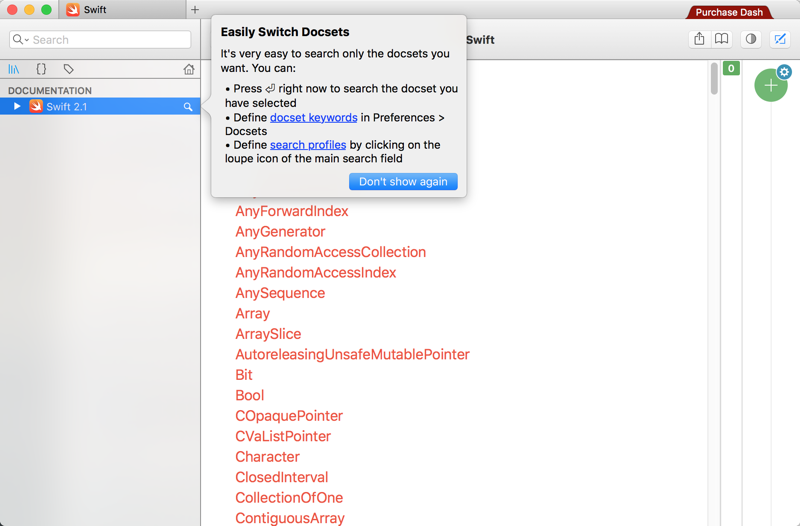Click Don't show again button
Viewport: 800px width, 526px height.
[x=403, y=182]
